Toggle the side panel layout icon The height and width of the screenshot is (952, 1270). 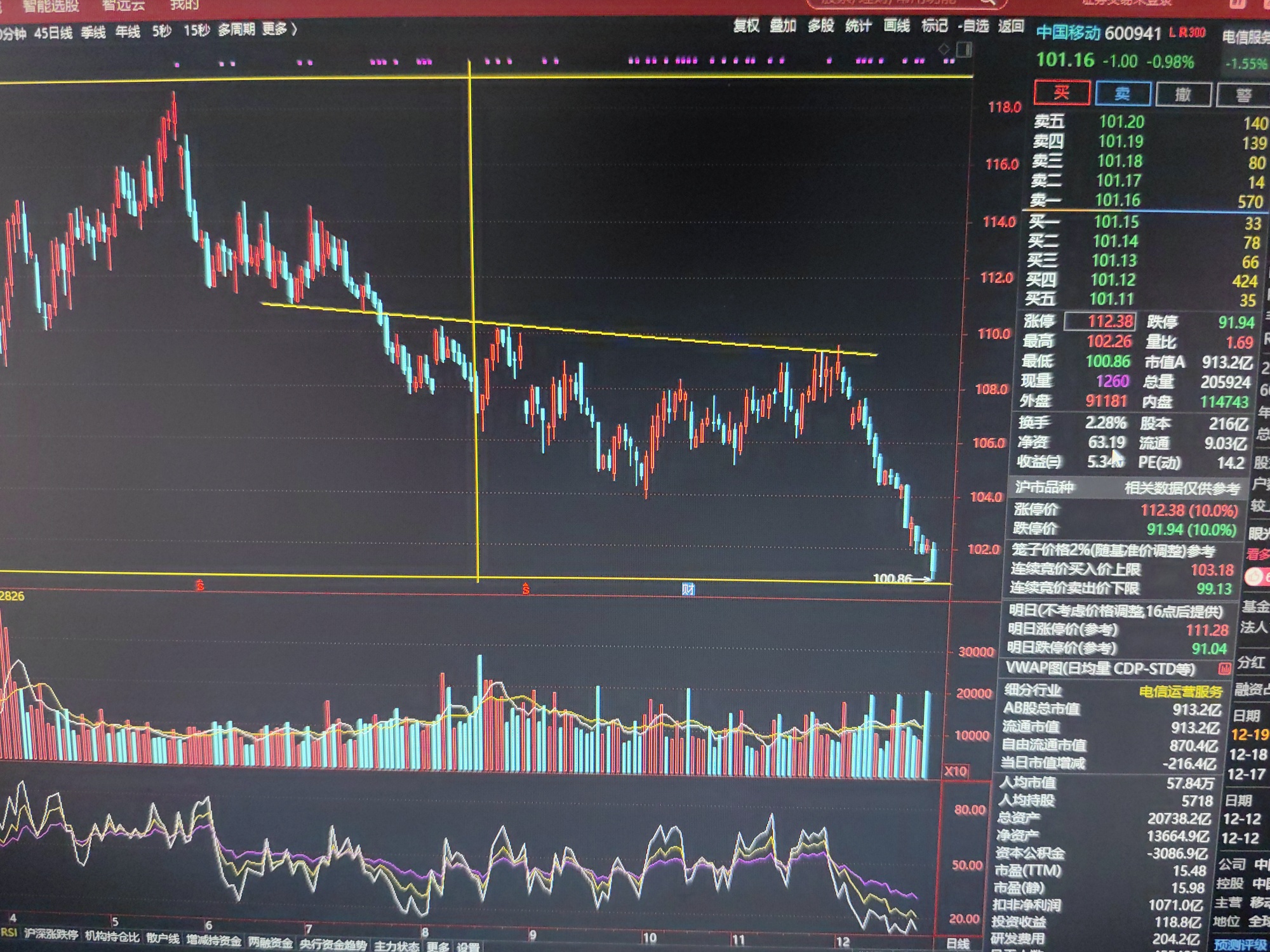point(964,49)
